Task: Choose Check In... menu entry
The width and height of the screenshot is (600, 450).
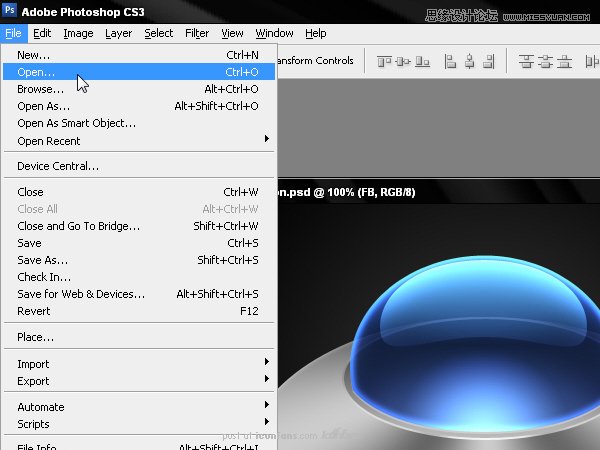Action: 139,277
